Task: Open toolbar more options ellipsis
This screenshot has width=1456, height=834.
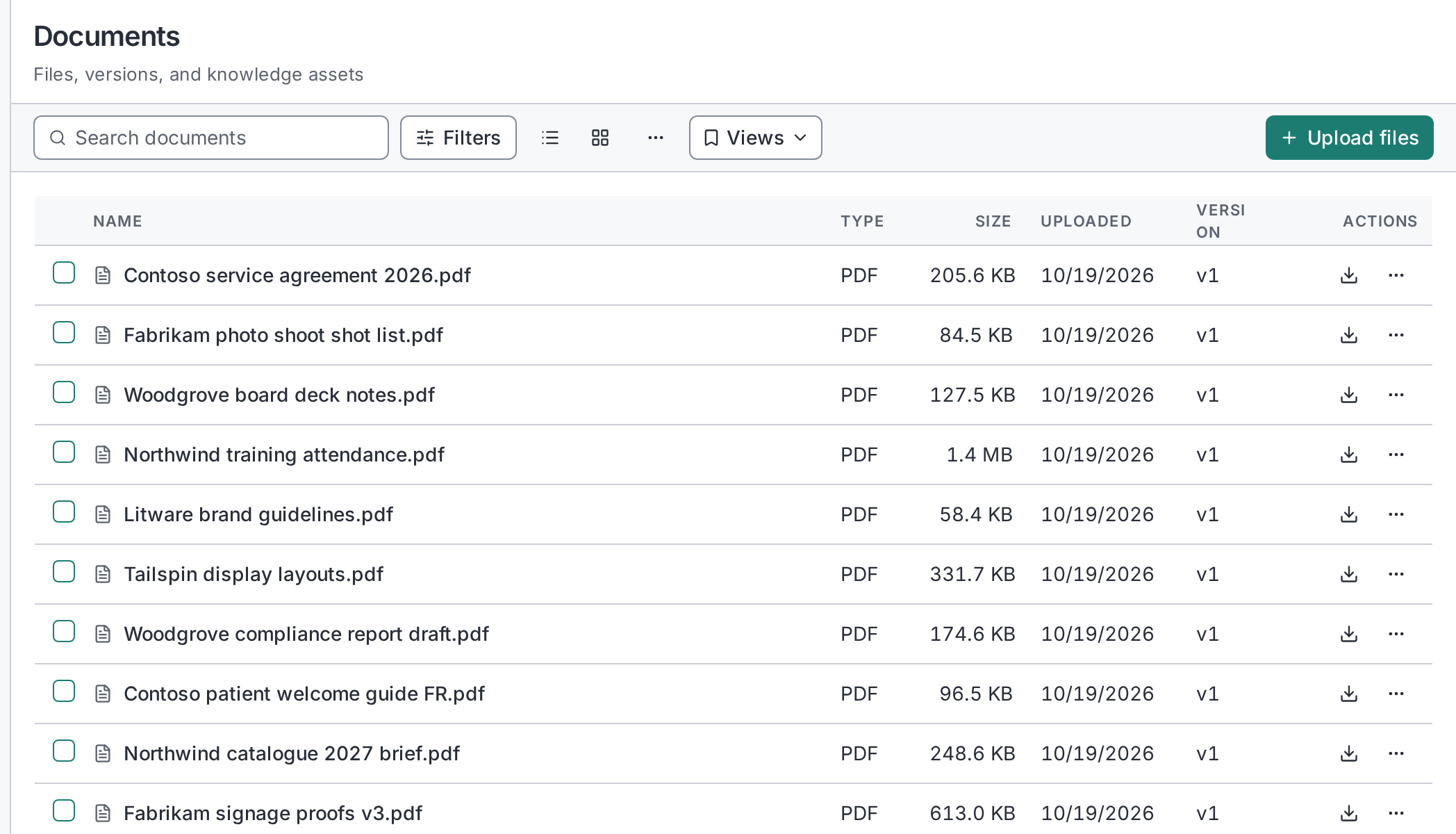Action: coord(656,138)
